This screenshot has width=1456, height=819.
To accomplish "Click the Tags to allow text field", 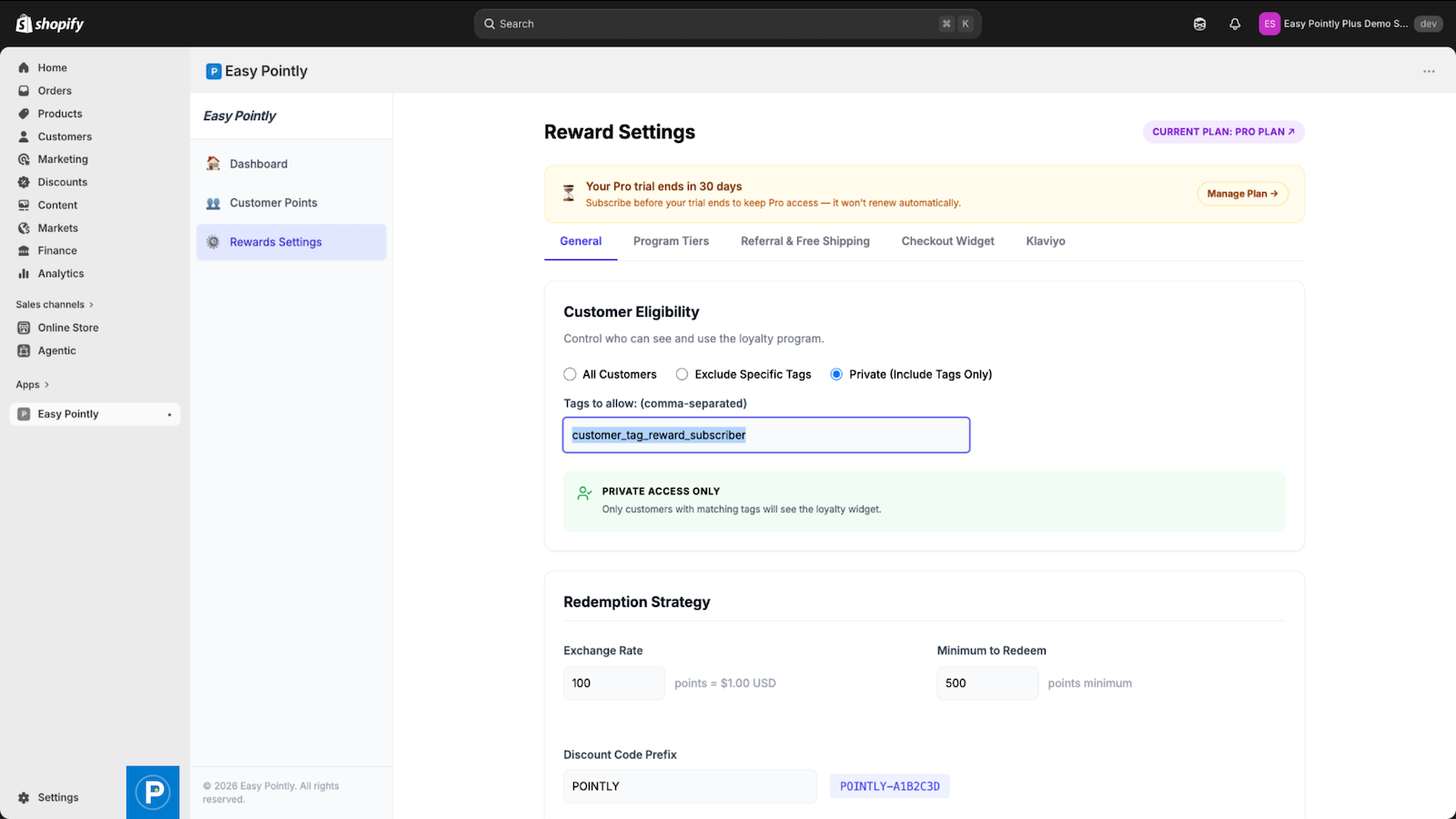I will pyautogui.click(x=766, y=435).
